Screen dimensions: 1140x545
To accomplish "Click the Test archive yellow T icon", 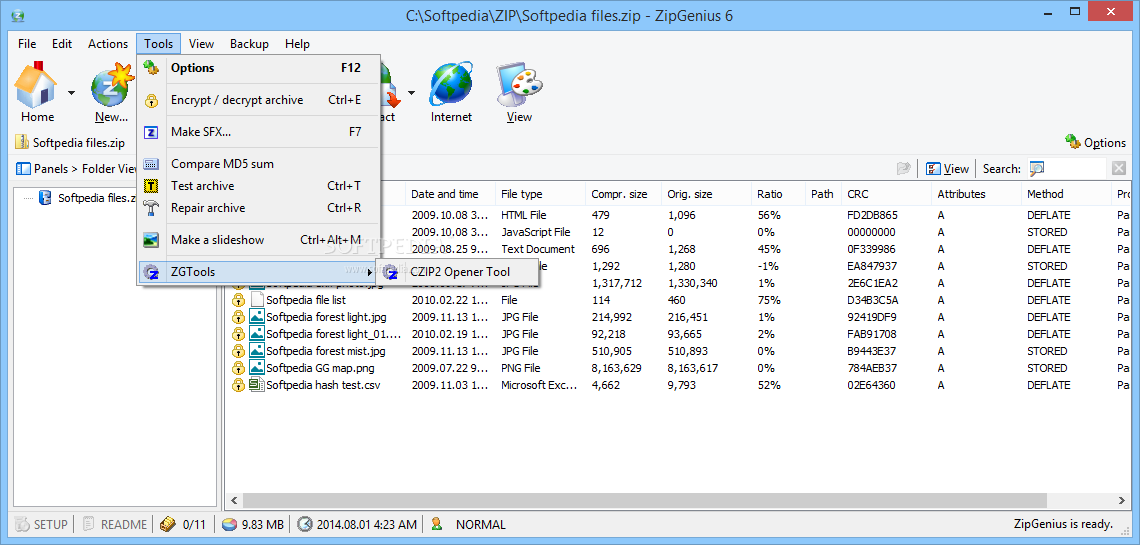I will 151,186.
